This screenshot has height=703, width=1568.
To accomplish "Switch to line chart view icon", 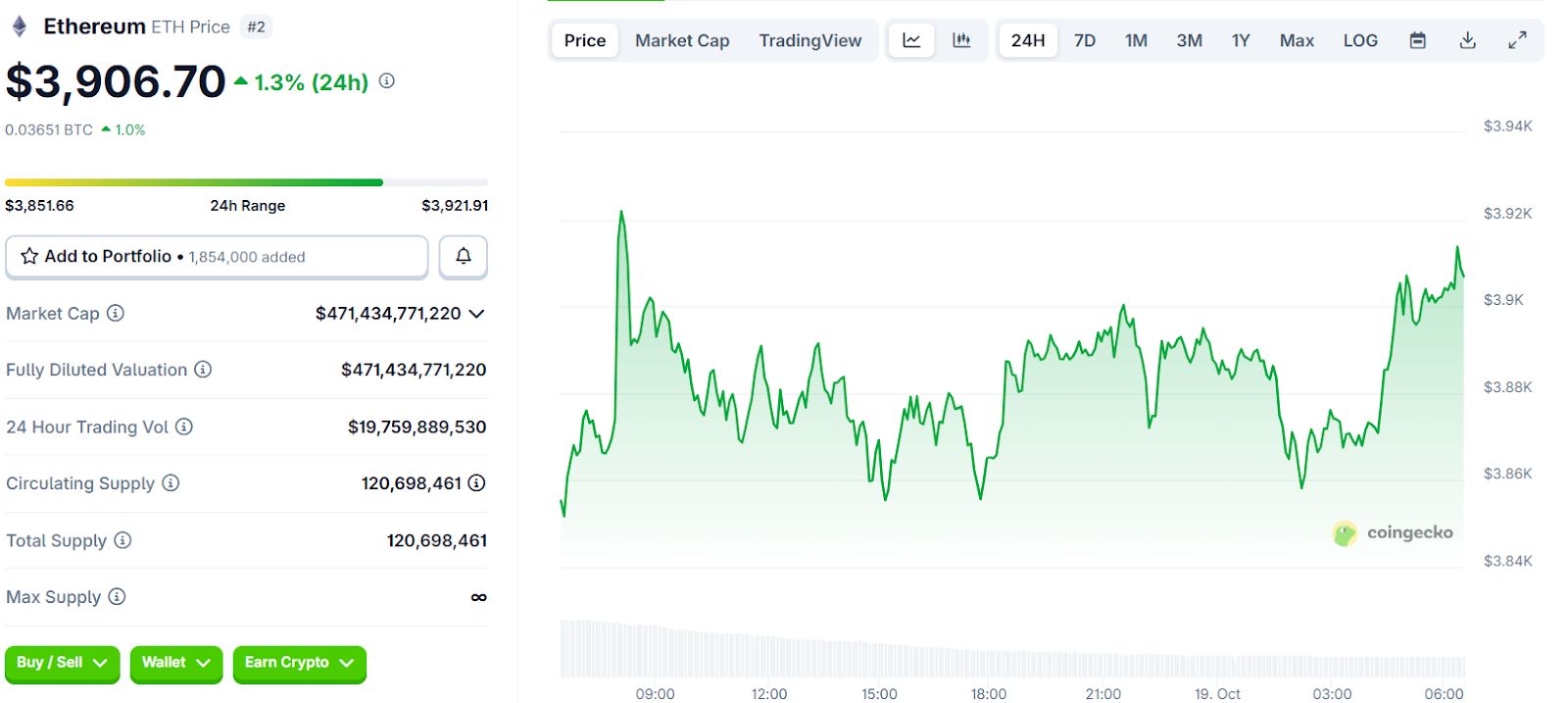I will [x=911, y=40].
